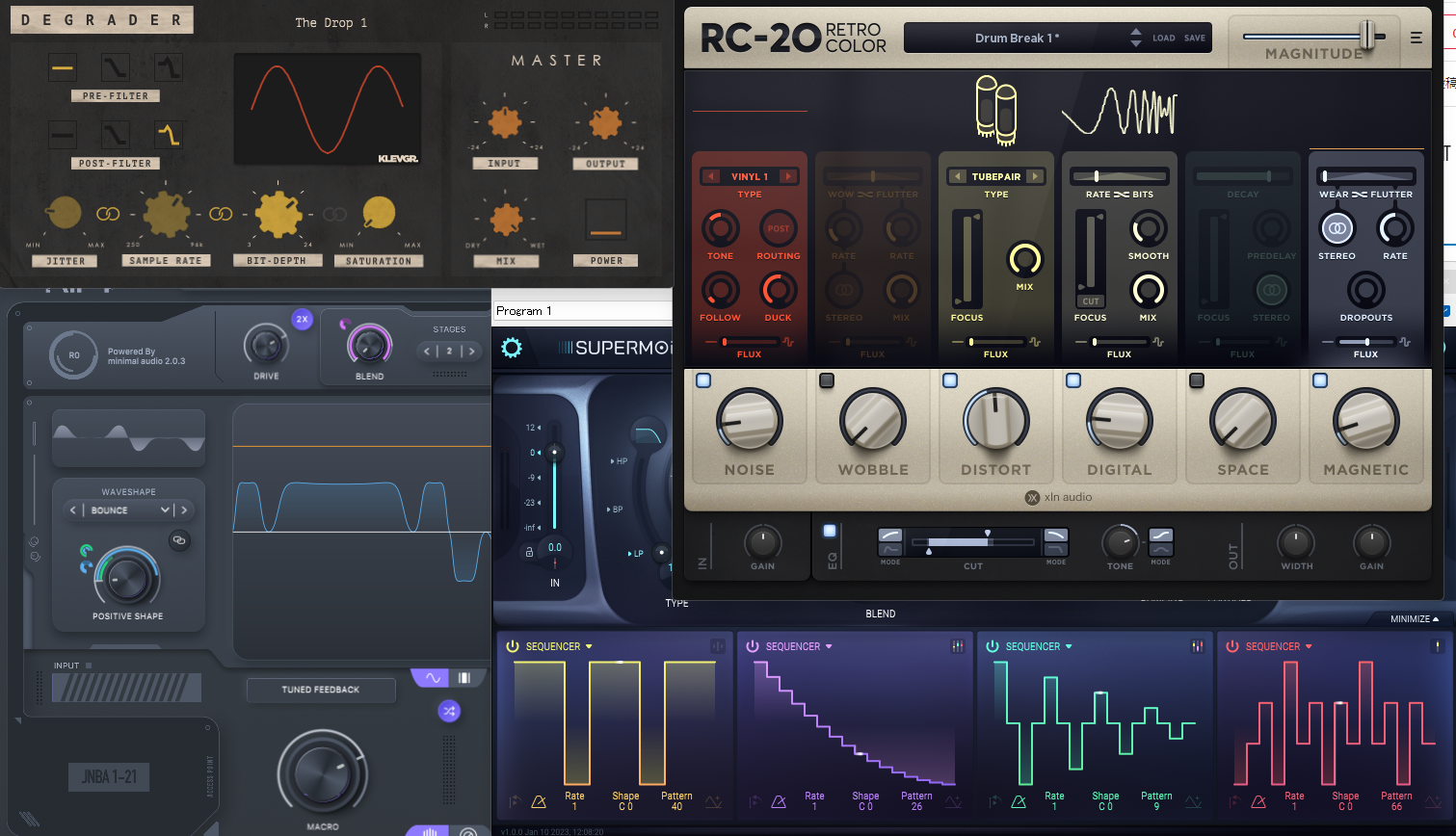Toggle power on the yellow sequencer
Image resolution: width=1456 pixels, height=836 pixels.
coord(513,646)
